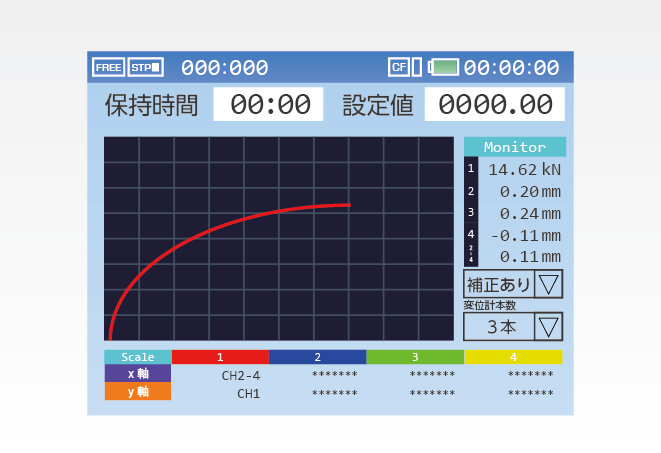
Task: Click the purple x軸 row label
Action: point(138,373)
